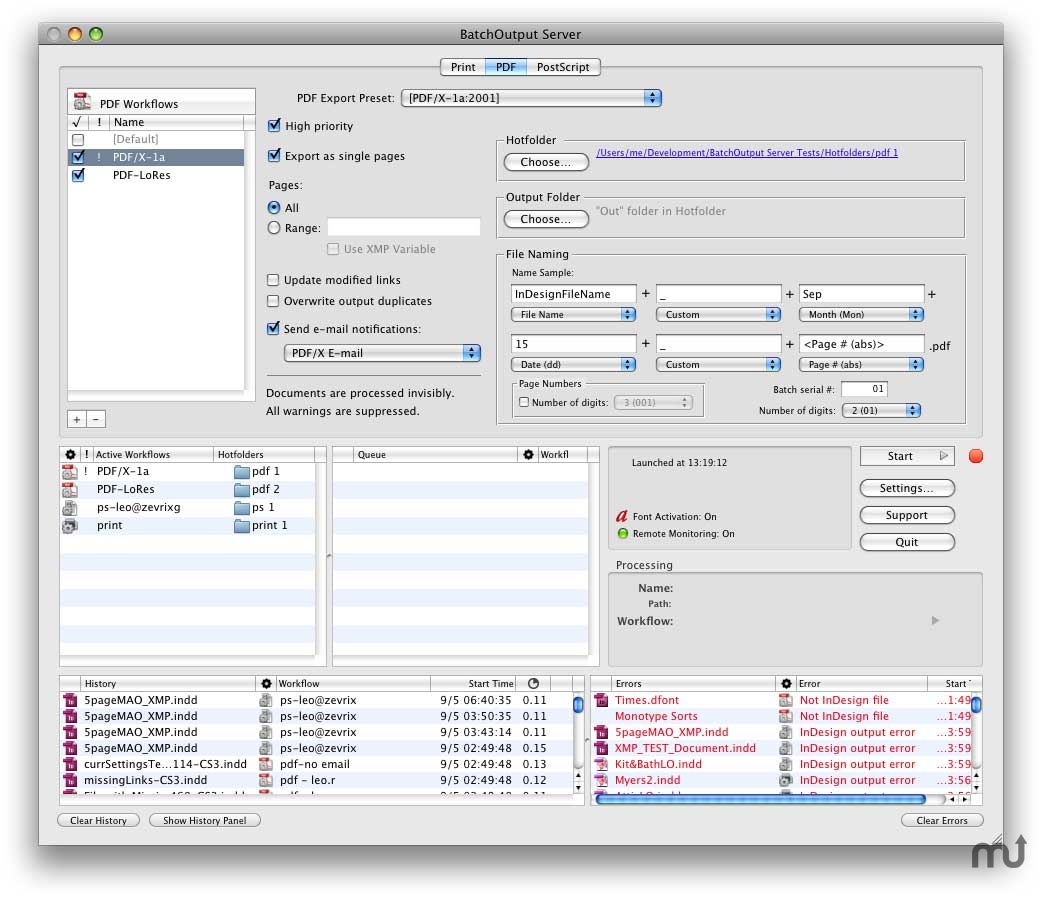The height and width of the screenshot is (898, 1057).
Task: Click the red recording status indicator
Action: tap(976, 457)
